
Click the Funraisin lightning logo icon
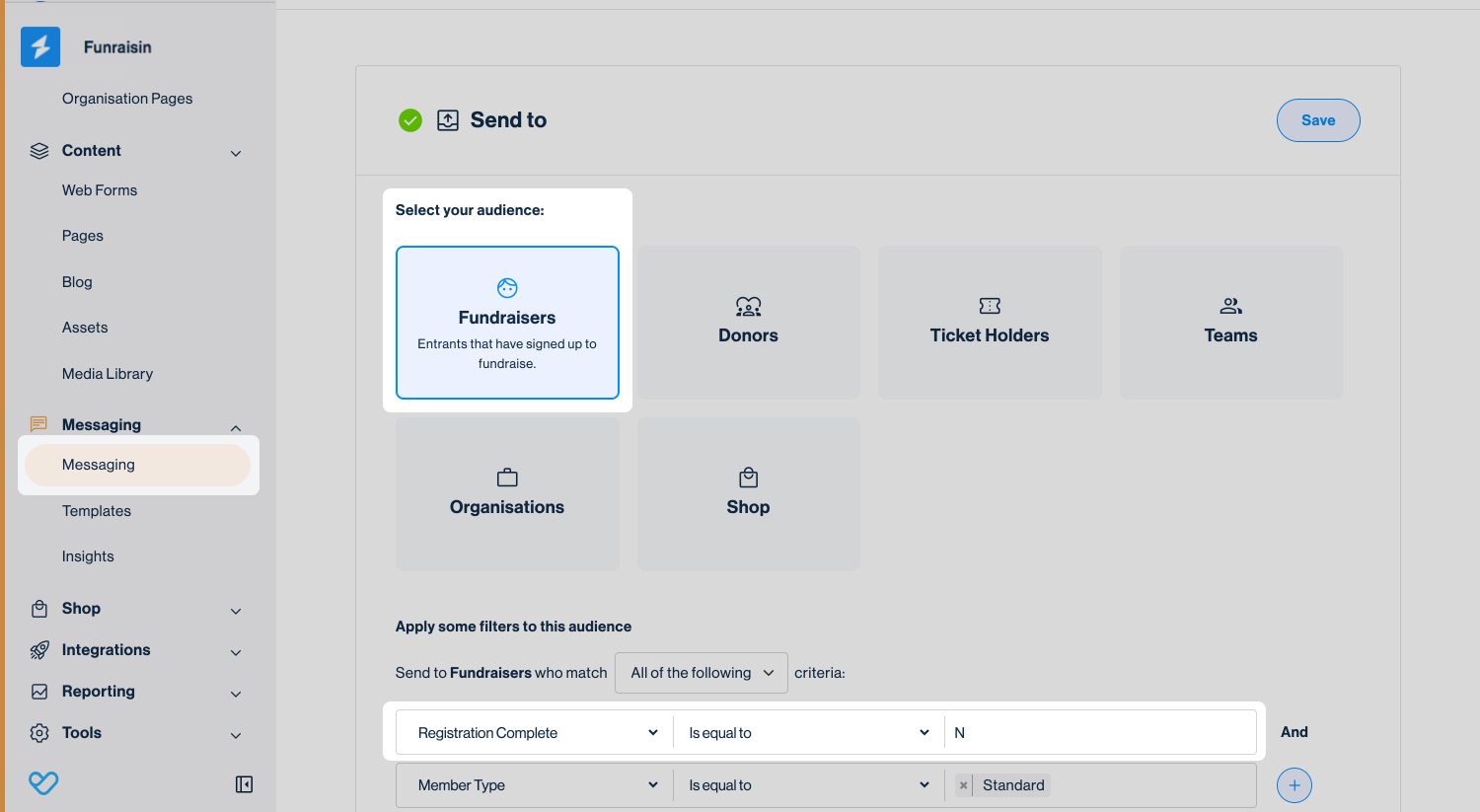pos(40,47)
